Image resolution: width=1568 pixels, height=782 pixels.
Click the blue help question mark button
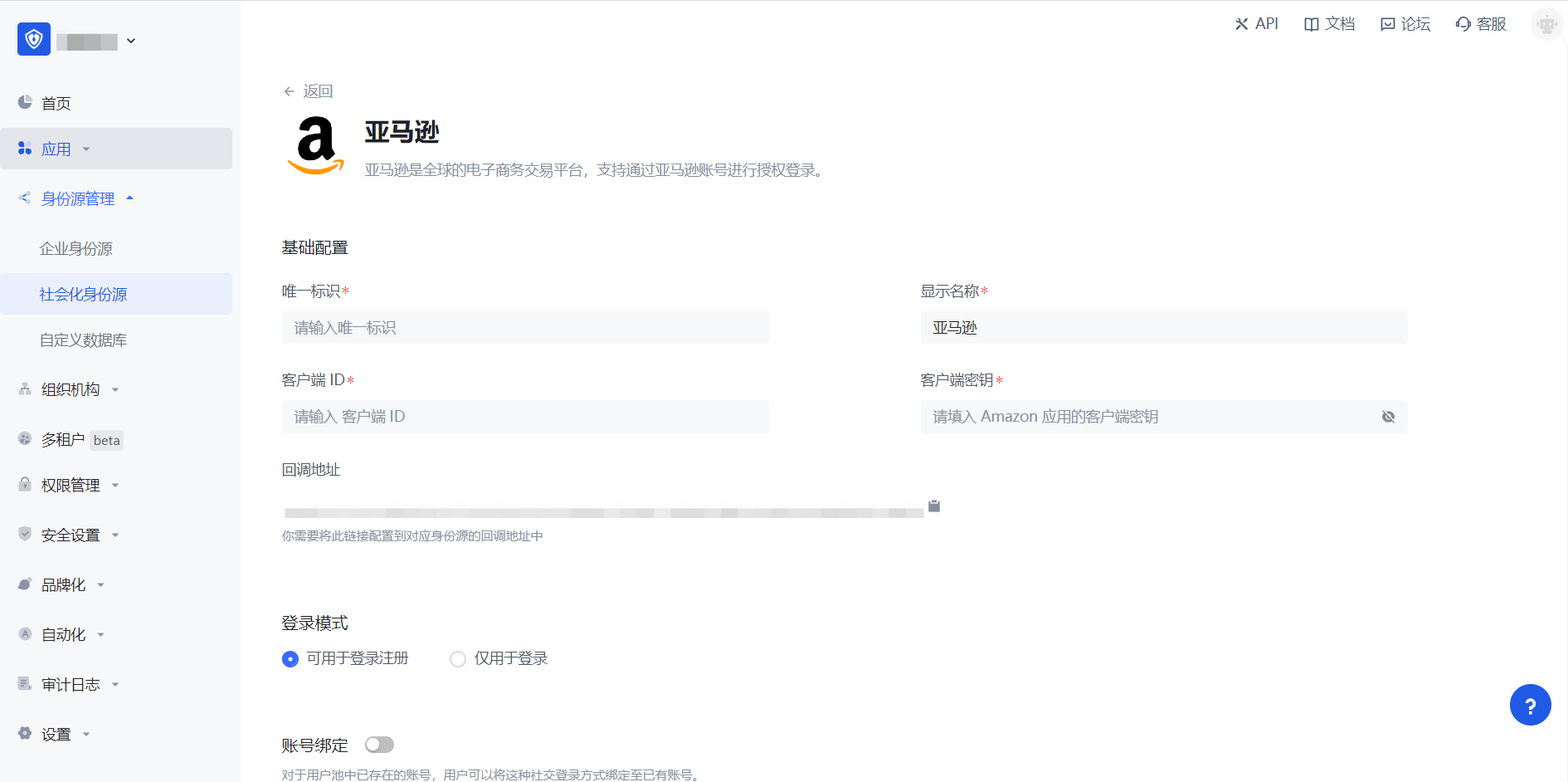(1530, 705)
